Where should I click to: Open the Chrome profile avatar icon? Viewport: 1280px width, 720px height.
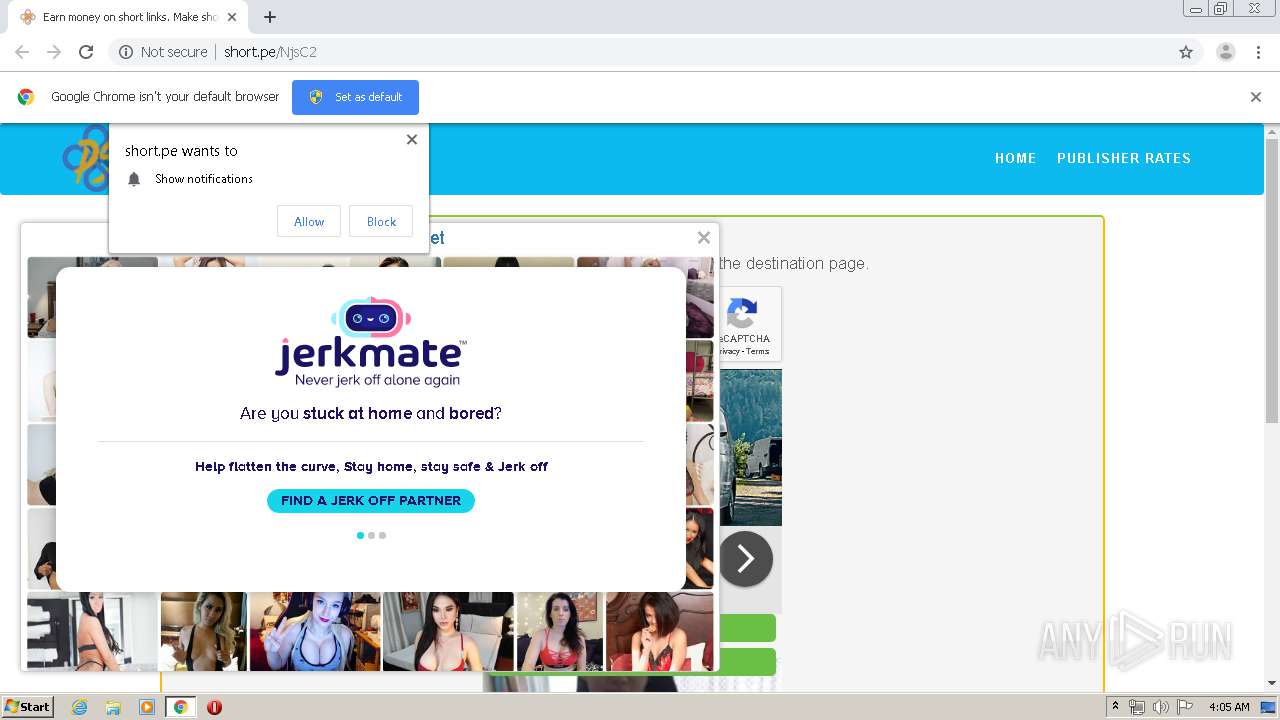pos(1226,52)
